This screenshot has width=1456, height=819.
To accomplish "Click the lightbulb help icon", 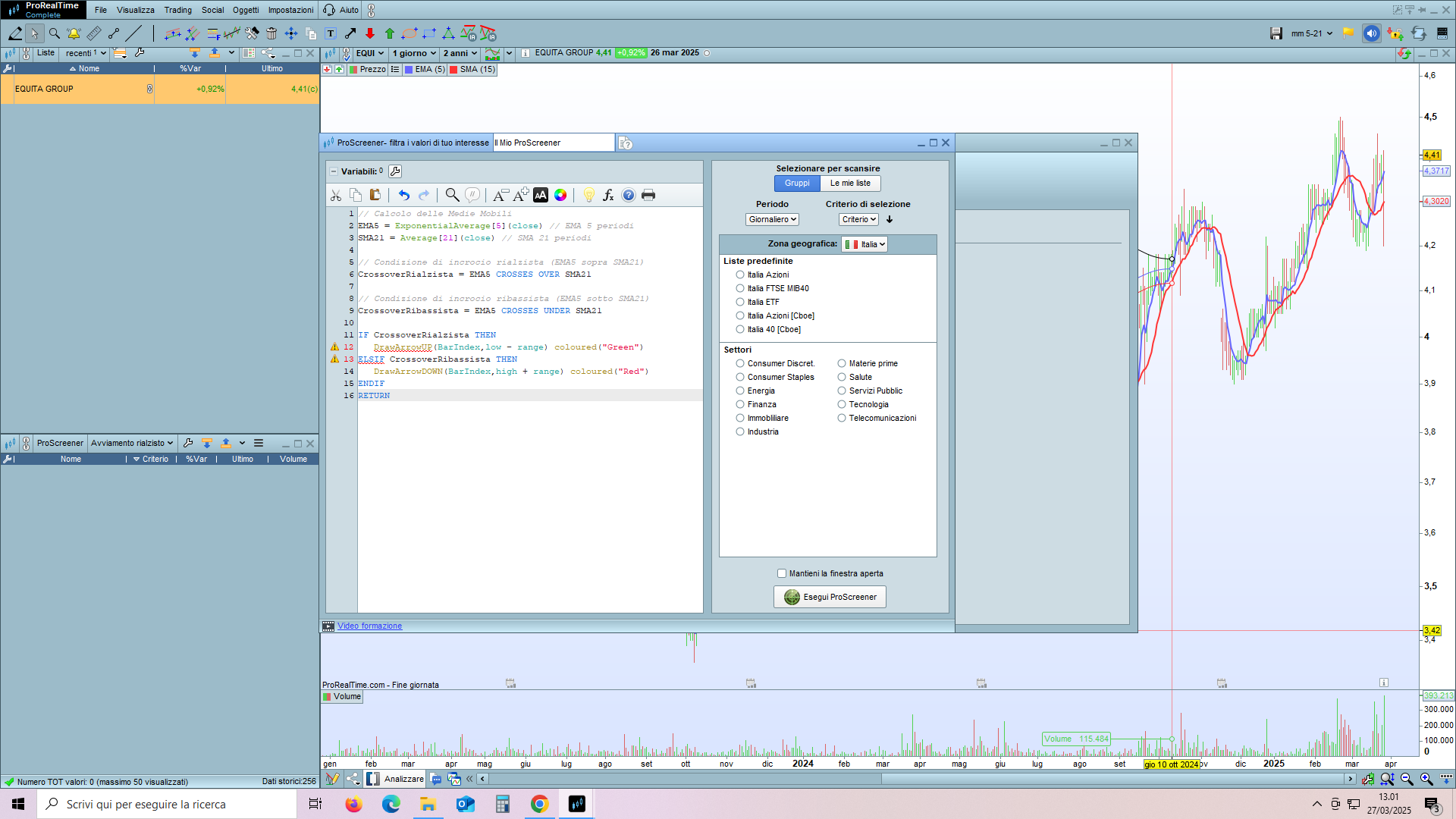I will [588, 196].
